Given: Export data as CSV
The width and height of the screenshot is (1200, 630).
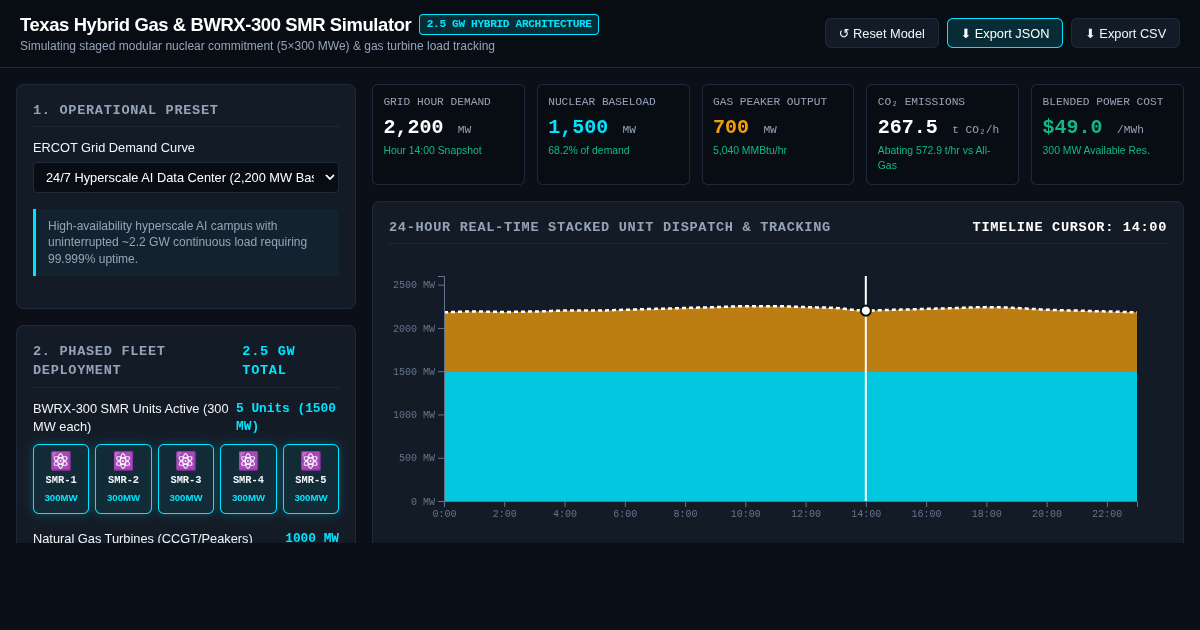Looking at the screenshot, I should 1125,33.
